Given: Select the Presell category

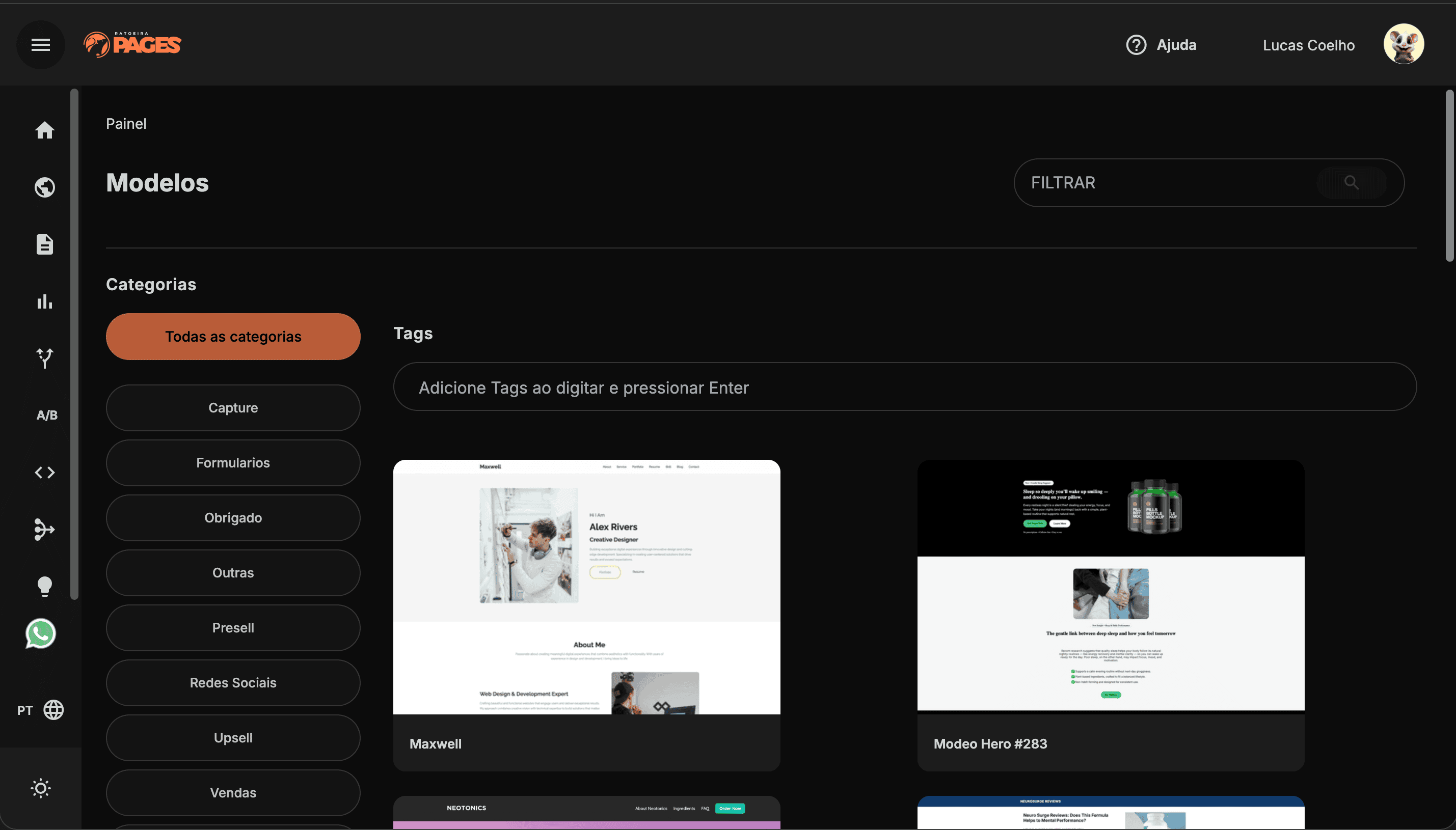Looking at the screenshot, I should pyautogui.click(x=233, y=628).
